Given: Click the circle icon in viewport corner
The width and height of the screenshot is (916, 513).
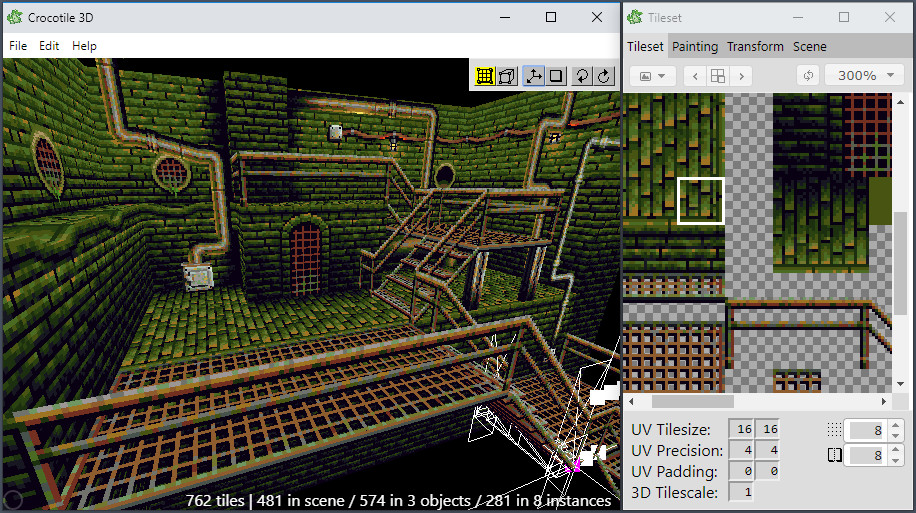Looking at the screenshot, I should (13, 500).
